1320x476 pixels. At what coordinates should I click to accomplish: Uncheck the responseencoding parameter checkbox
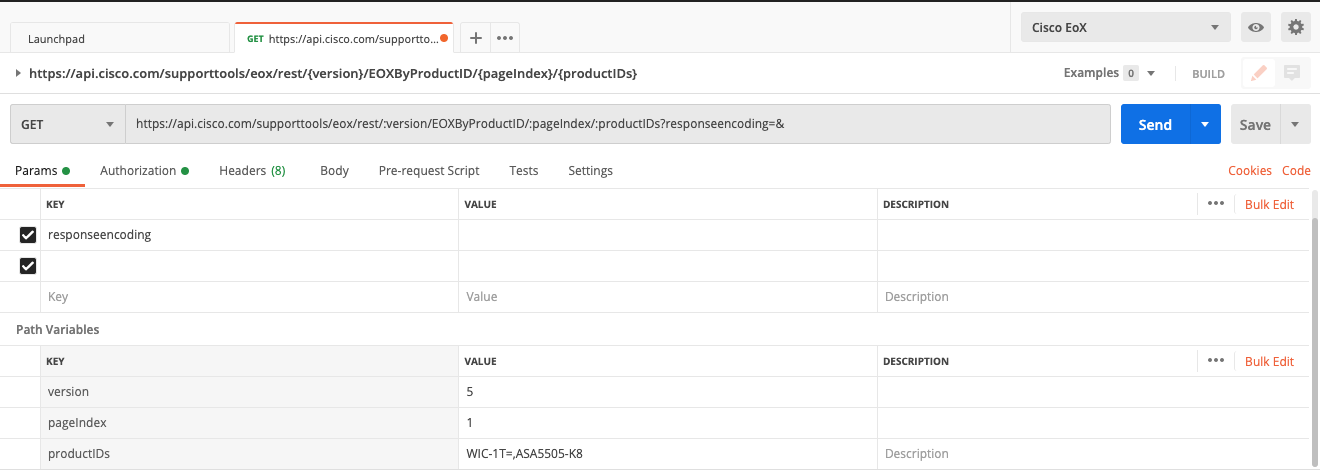point(28,235)
